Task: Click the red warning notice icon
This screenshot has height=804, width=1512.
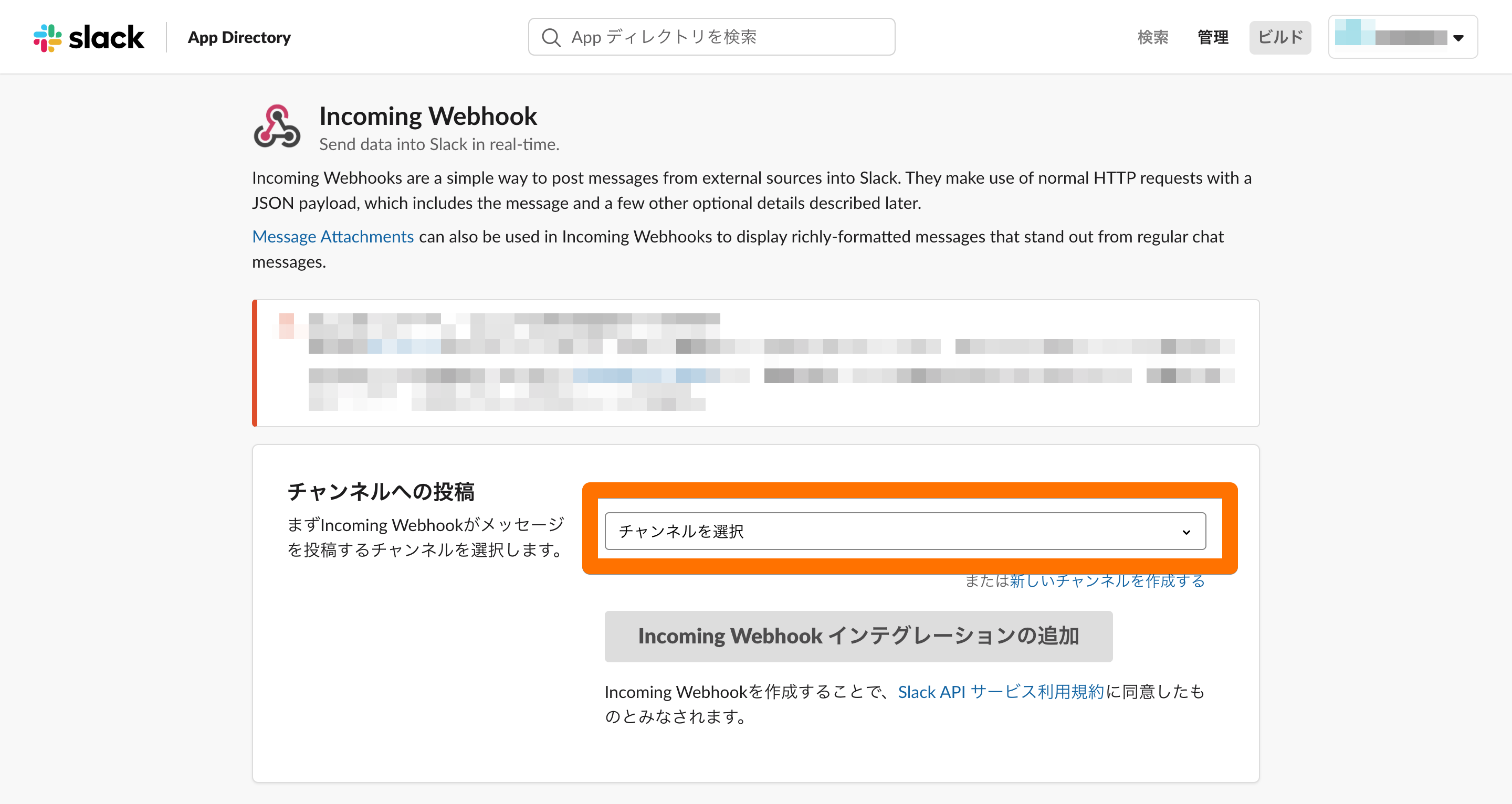Action: pyautogui.click(x=287, y=326)
